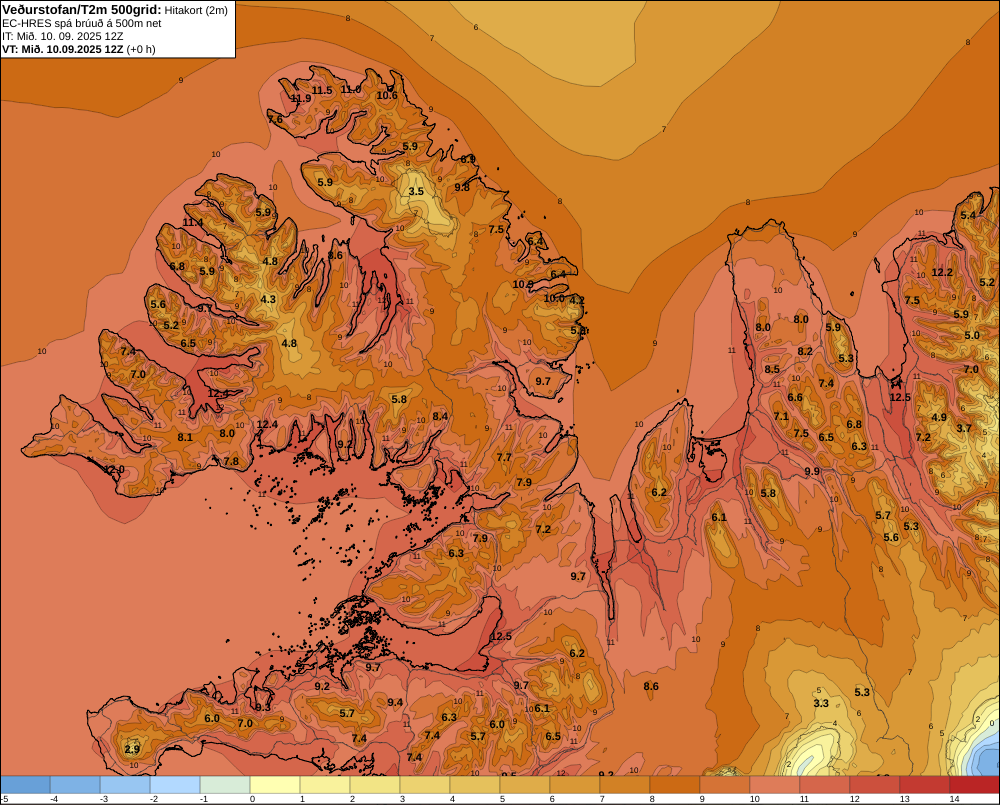Click the legend swatch between -2 and -1

[175, 785]
